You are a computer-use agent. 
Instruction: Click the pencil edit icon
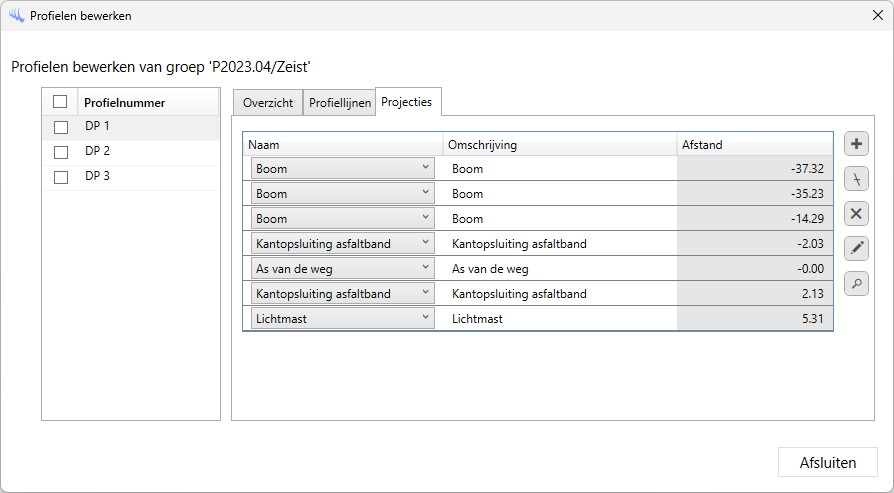tap(856, 248)
